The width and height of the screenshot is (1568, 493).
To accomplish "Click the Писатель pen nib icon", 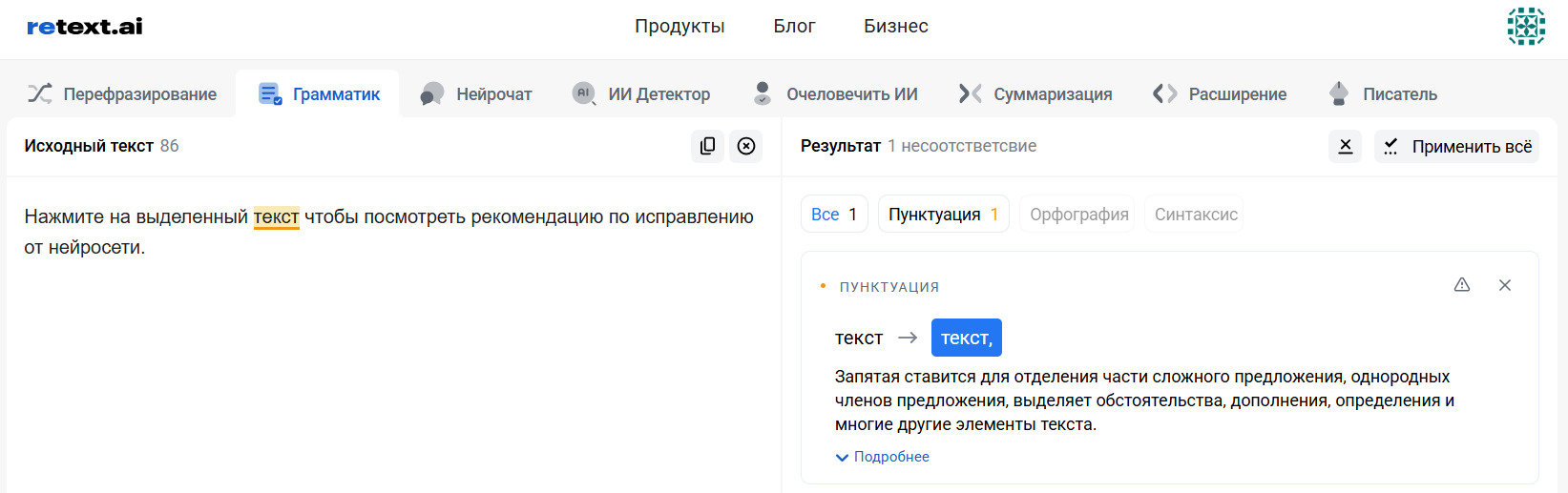I will [x=1339, y=93].
